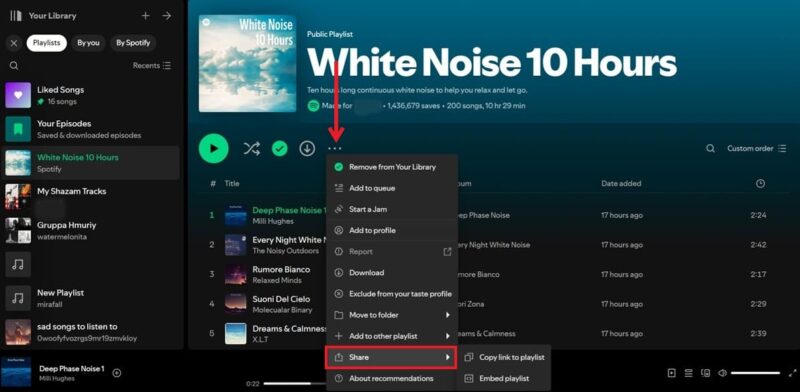Viewport: 800px width, 392px height.
Task: Click Suoni Del Cielo album art
Action: [x=236, y=304]
